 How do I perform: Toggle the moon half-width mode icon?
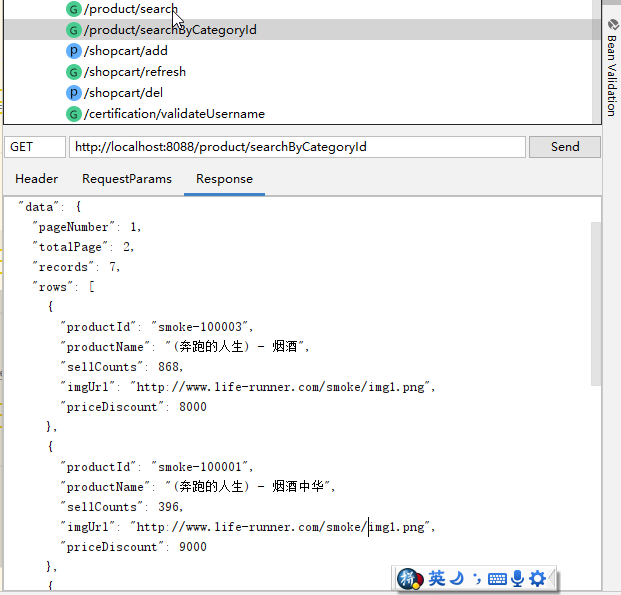click(458, 579)
